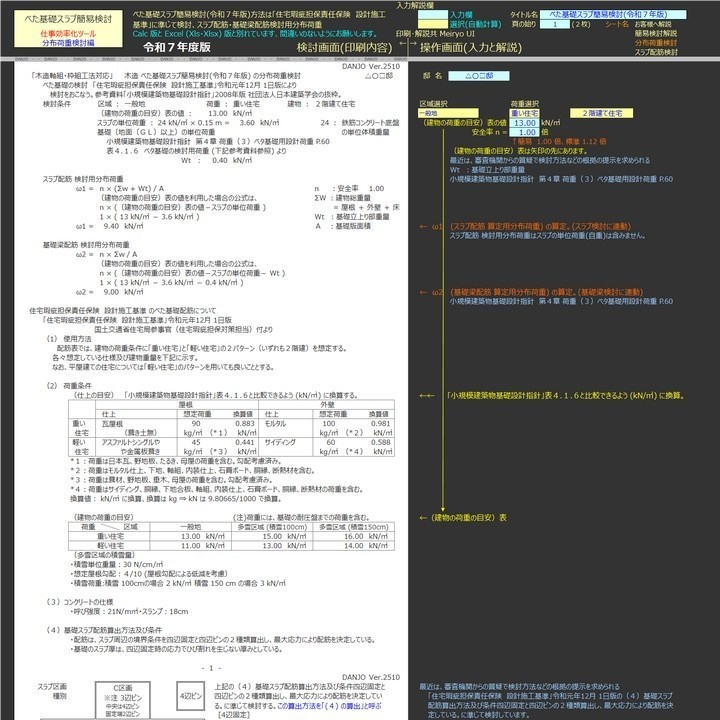
Task: Click the 多雪区域 (積雪150cm) column header
Action: click(x=354, y=527)
